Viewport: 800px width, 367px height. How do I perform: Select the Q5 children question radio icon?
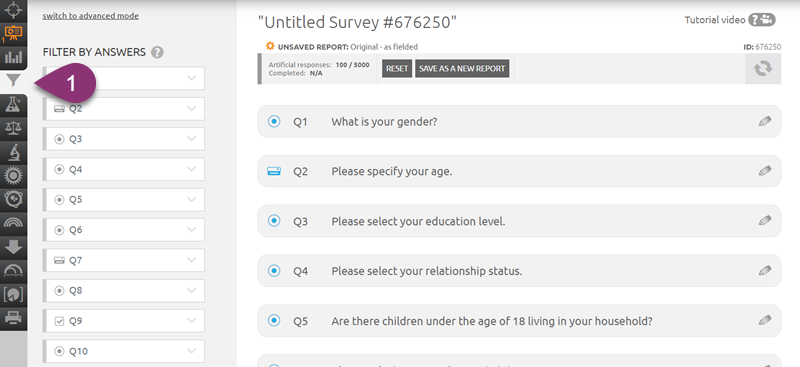(274, 320)
